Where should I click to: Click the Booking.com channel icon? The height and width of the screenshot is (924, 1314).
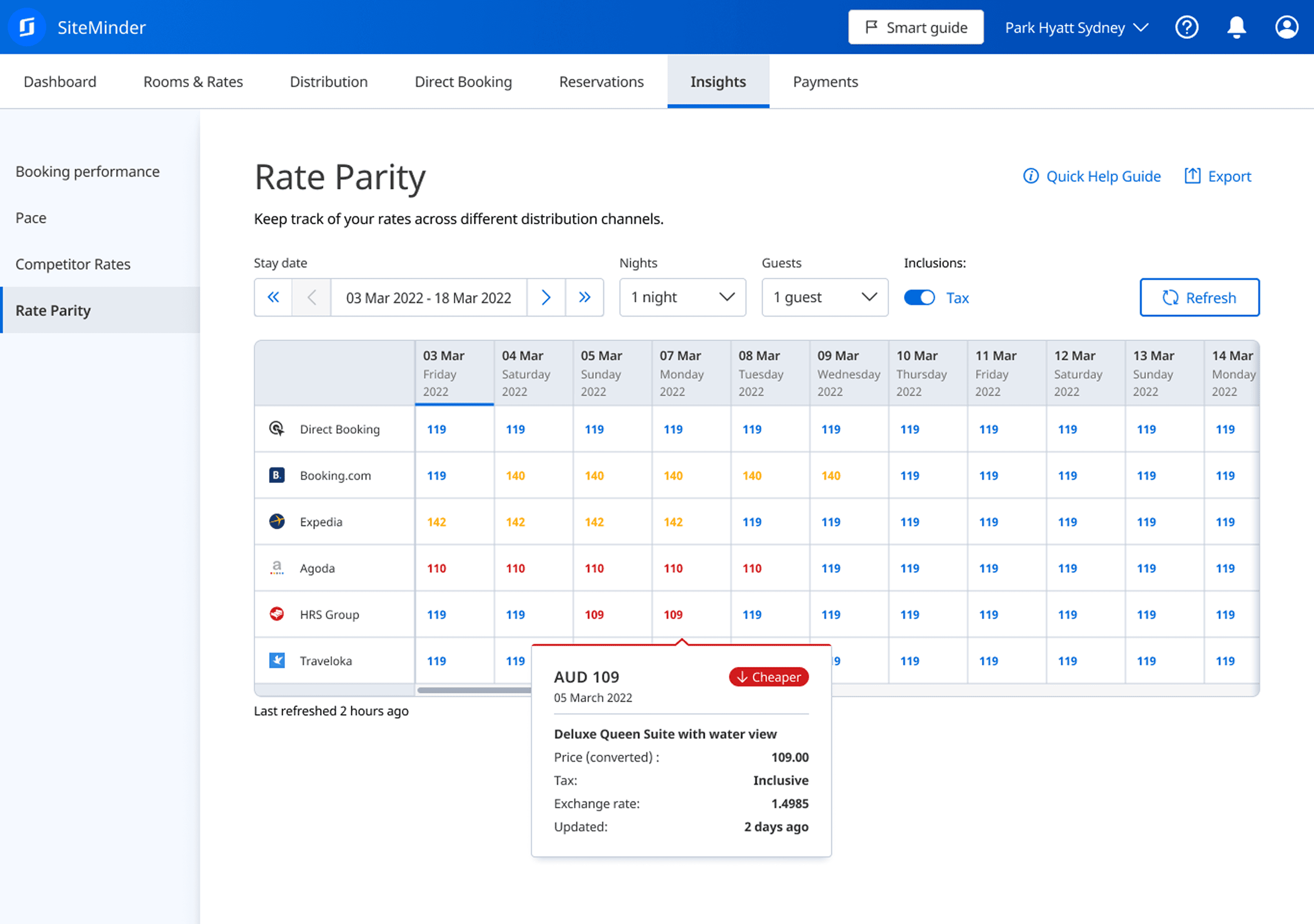[277, 475]
